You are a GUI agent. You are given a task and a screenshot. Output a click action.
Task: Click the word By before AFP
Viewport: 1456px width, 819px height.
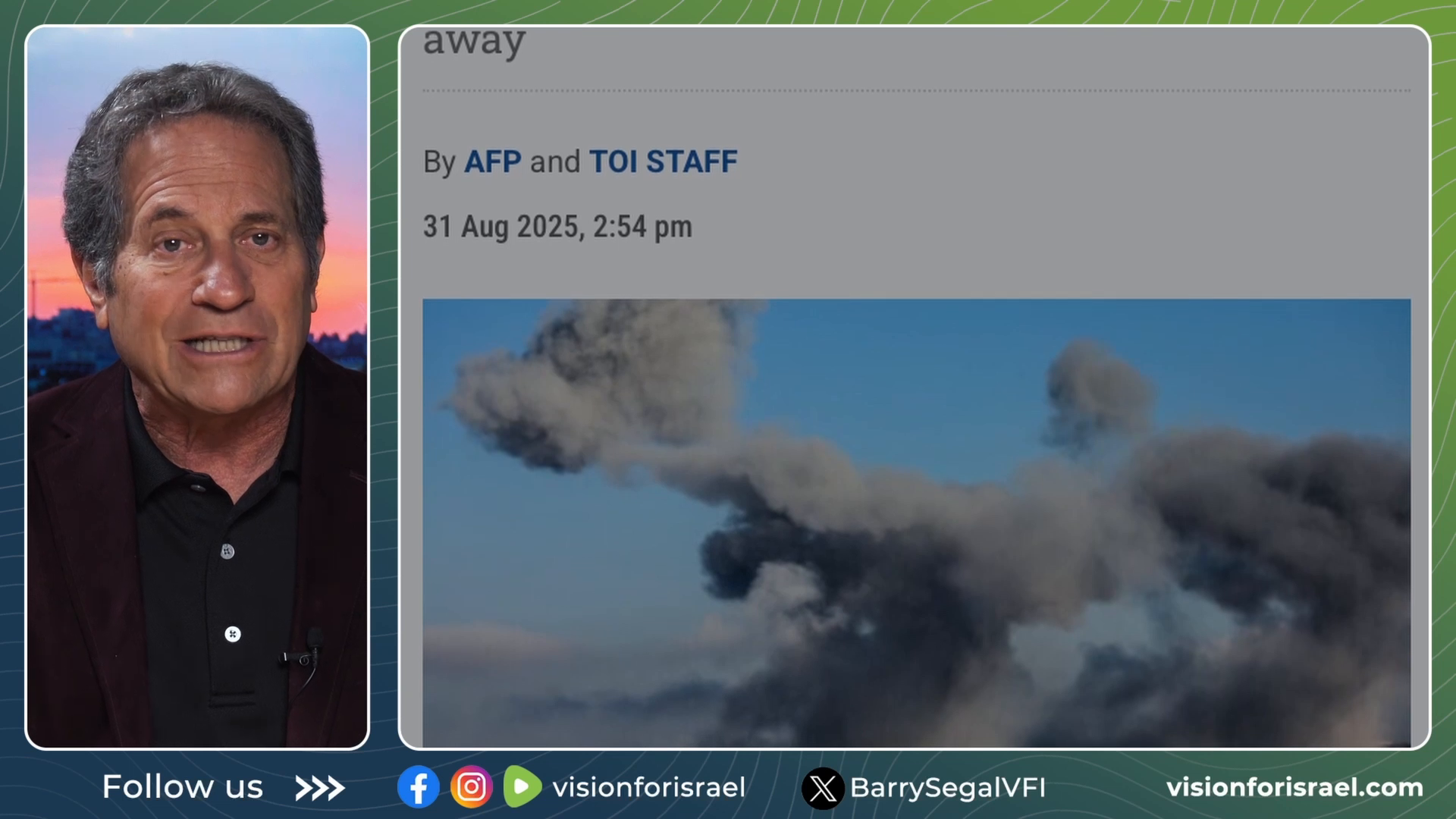439,162
